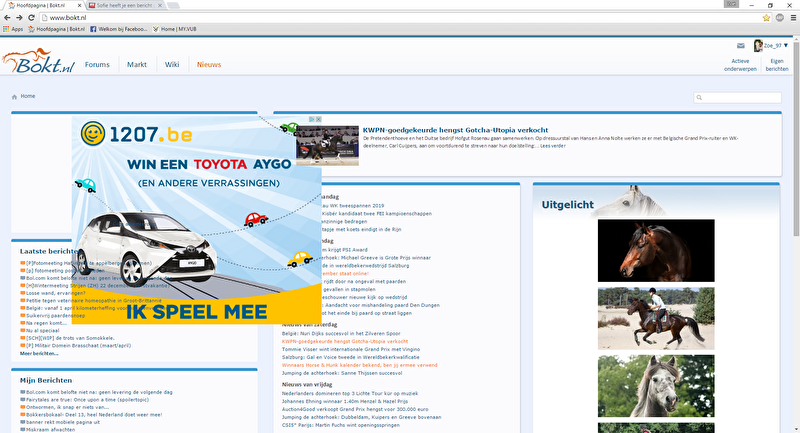Open news 'België: Nuri Dijks succesvol in het Zilveren Spoor'

[x=341, y=334]
